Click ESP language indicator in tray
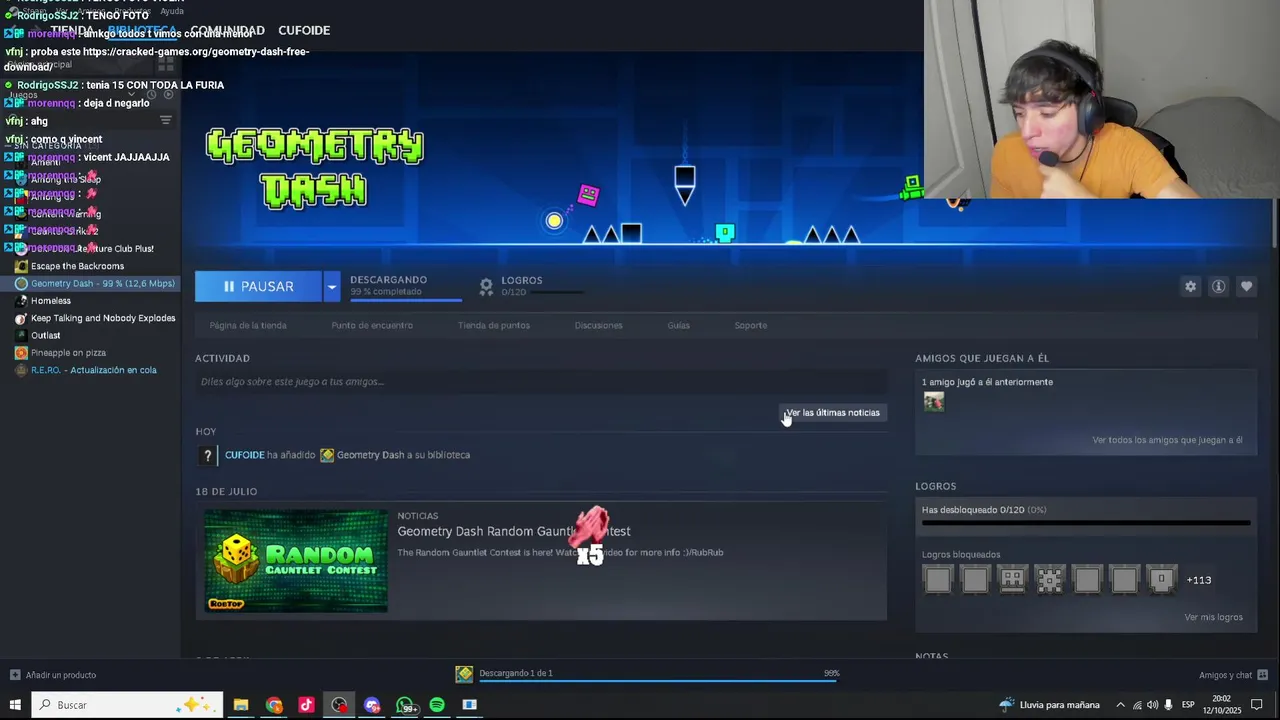Screen dimensions: 1280x720 pos(1188,705)
